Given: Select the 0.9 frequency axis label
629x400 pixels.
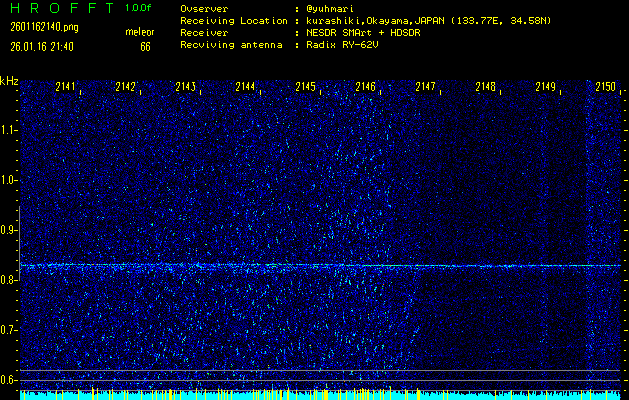Looking at the screenshot, I should coord(9,230).
